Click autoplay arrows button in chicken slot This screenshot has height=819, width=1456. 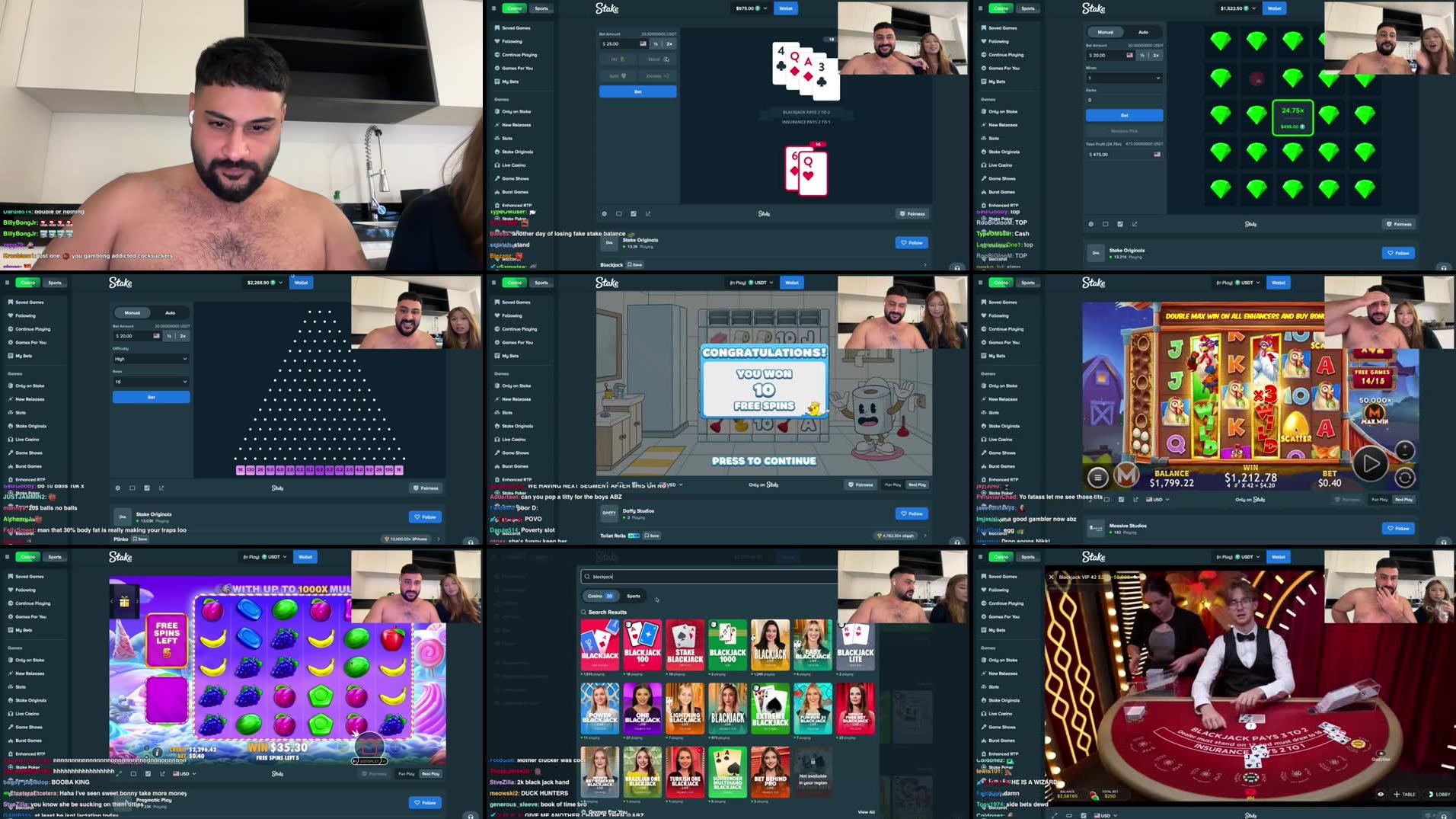[x=1405, y=477]
